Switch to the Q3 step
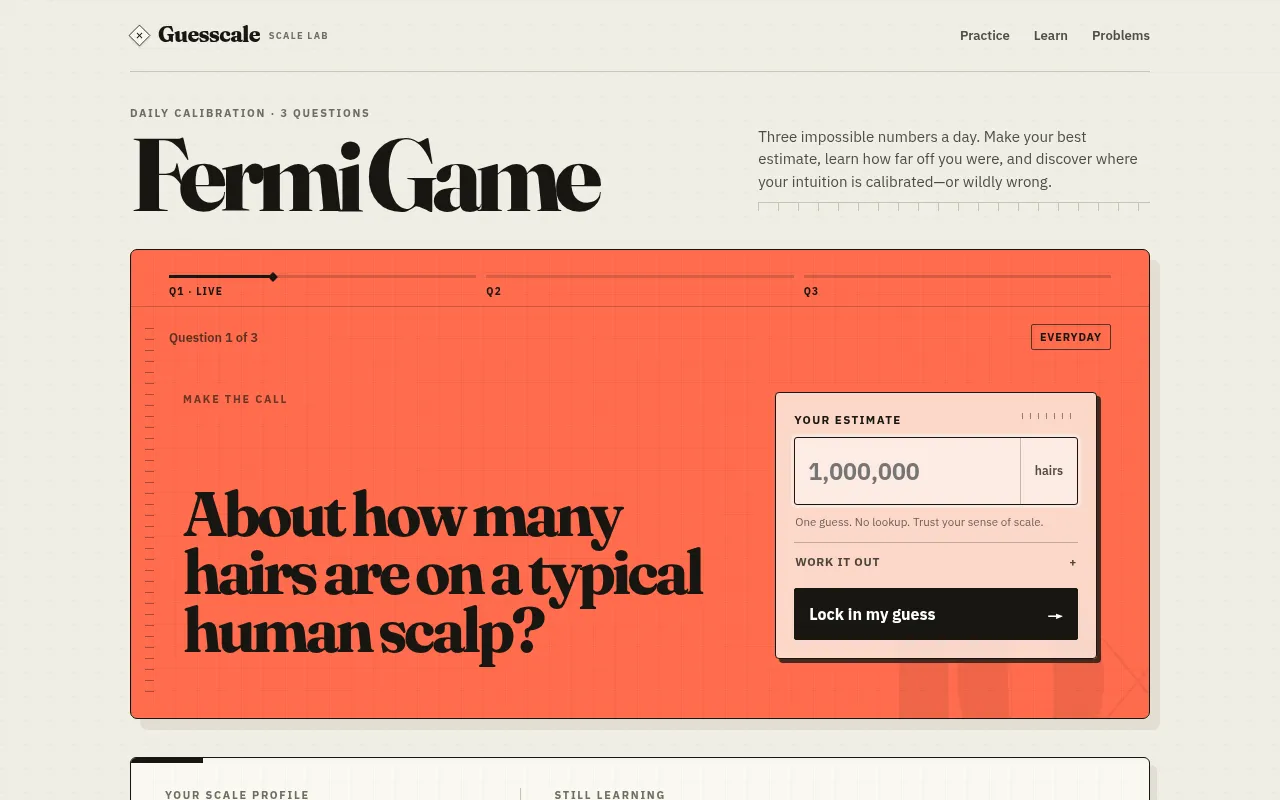This screenshot has height=800, width=1280. pos(811,292)
